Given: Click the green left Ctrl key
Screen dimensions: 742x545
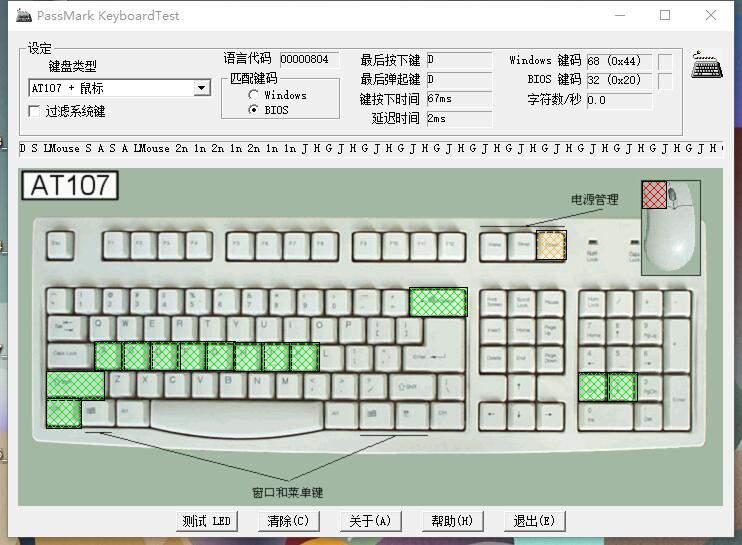Looking at the screenshot, I should pos(64,413).
